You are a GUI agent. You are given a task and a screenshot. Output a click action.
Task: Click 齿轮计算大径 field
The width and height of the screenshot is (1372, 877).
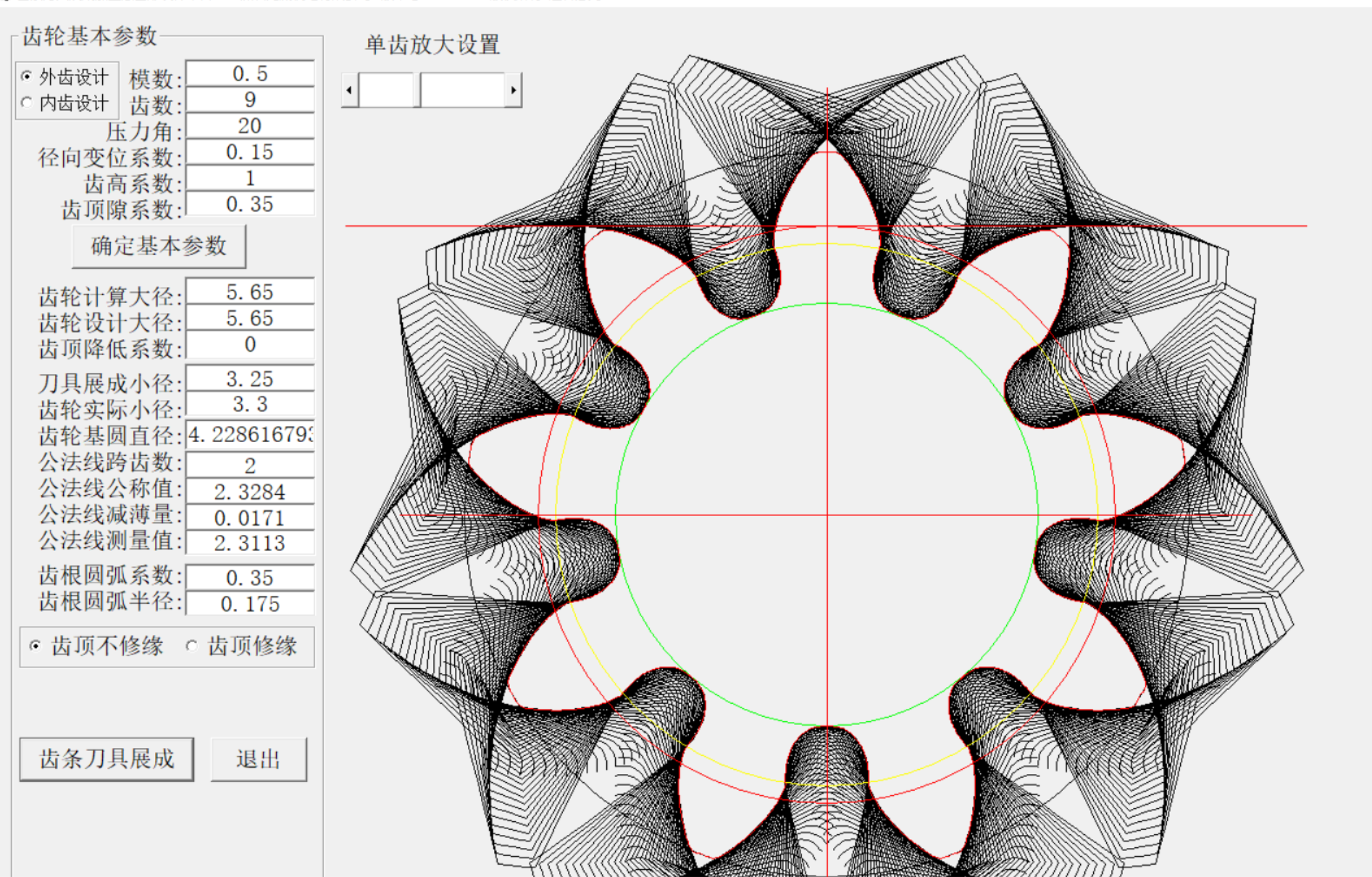pos(250,291)
